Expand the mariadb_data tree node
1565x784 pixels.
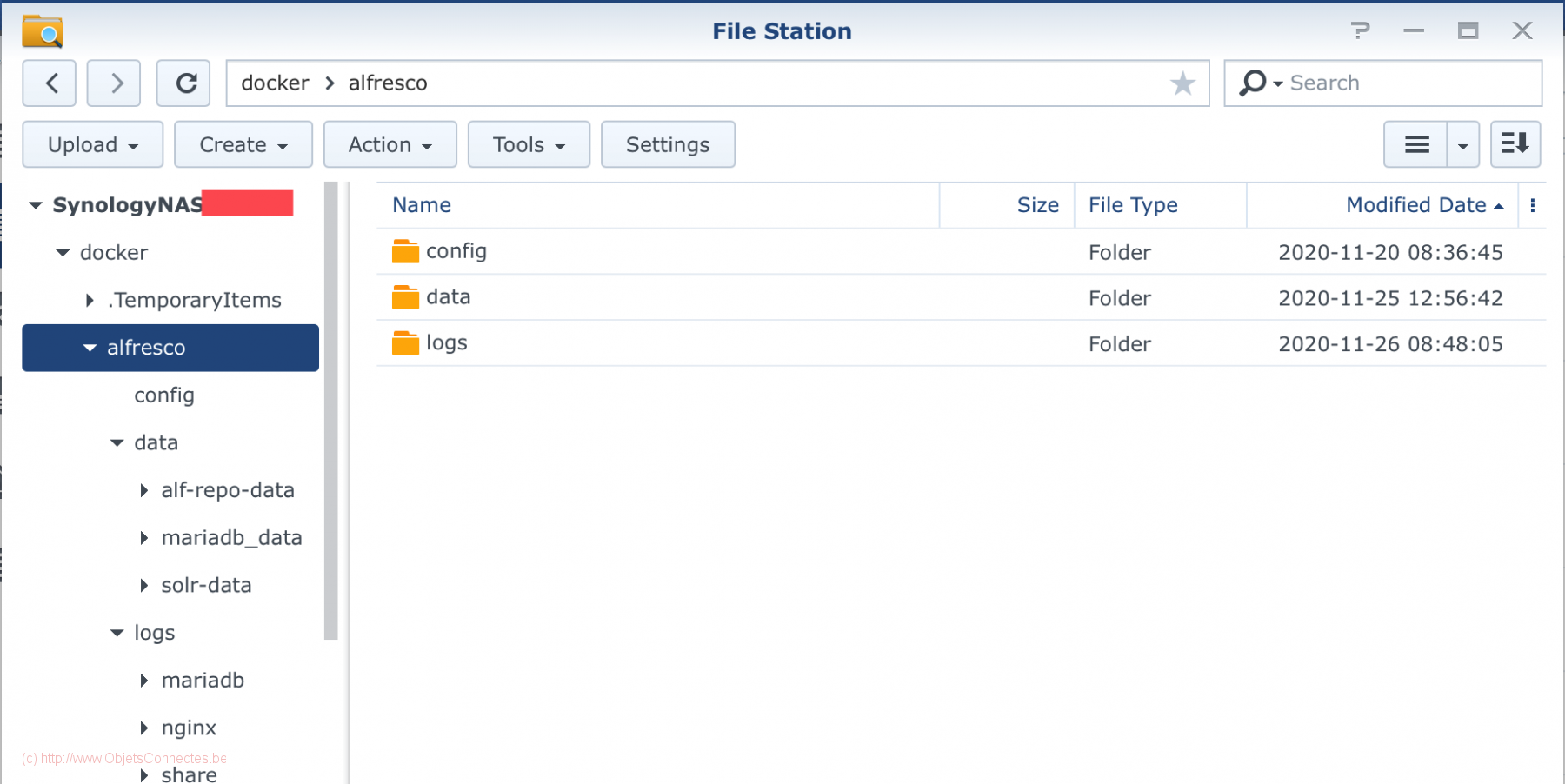click(144, 538)
